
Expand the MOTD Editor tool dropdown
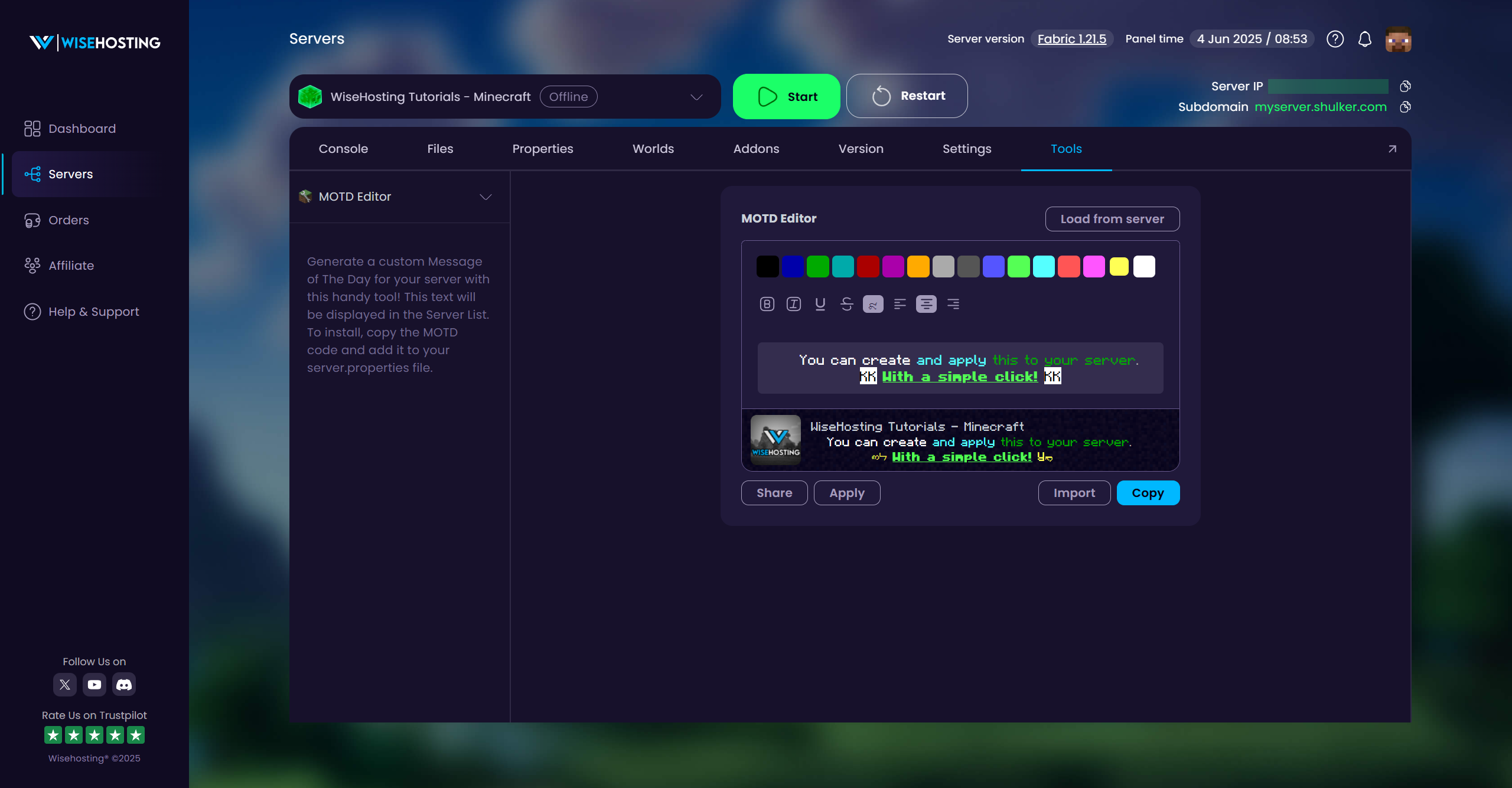click(x=400, y=197)
